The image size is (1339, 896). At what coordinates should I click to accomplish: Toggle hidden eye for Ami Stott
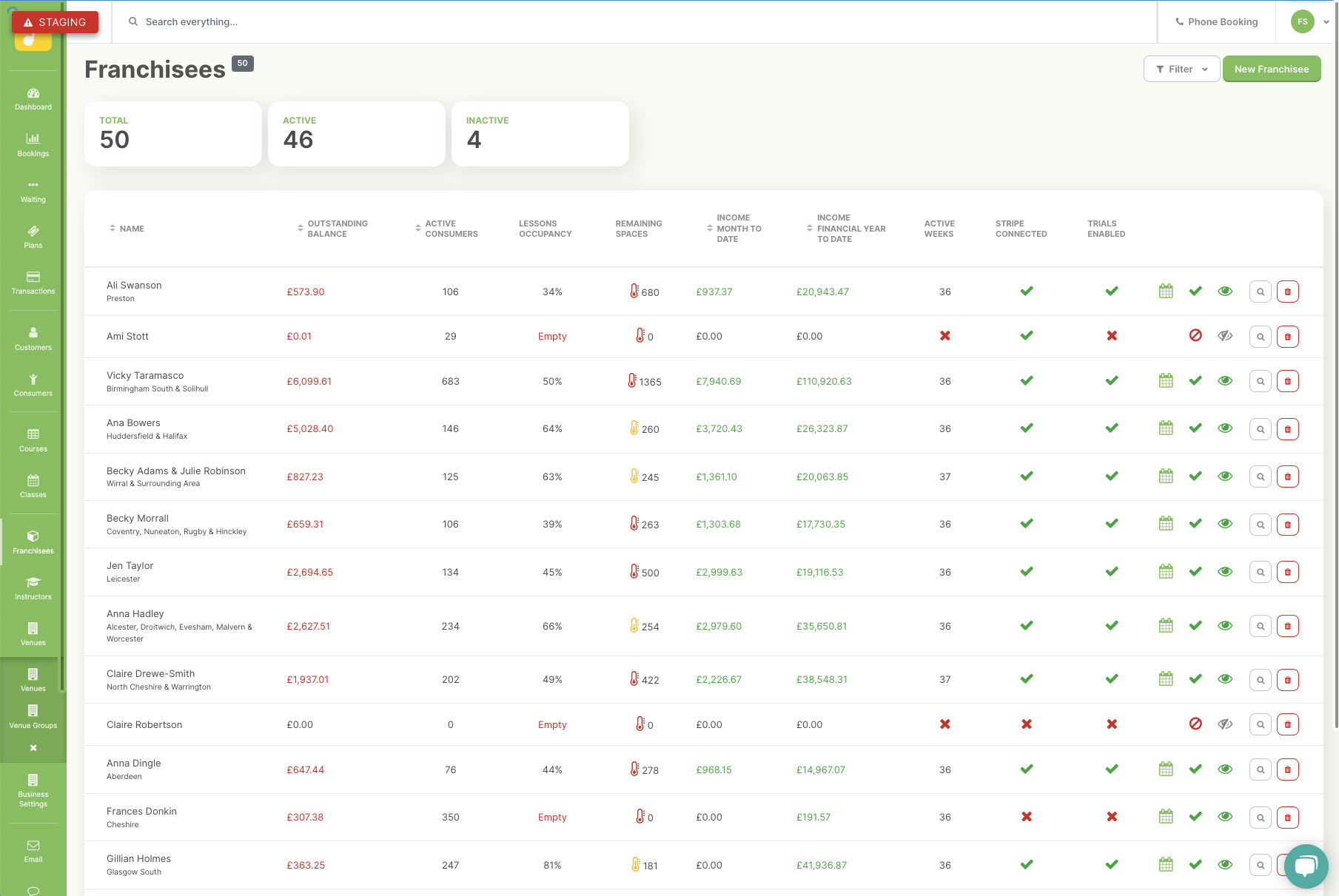click(1225, 336)
